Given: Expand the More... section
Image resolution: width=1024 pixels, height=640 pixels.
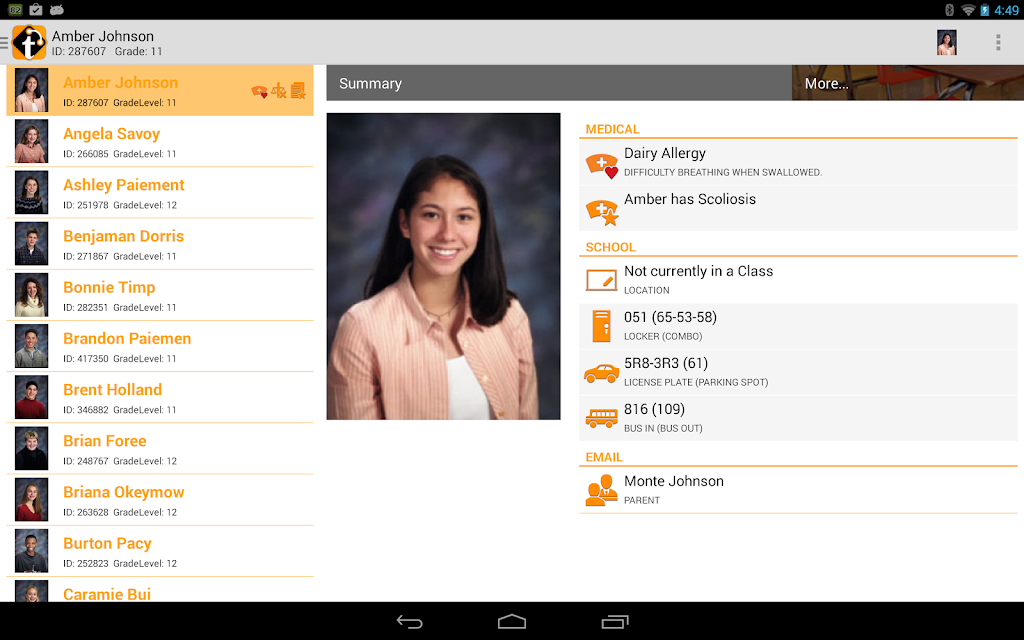Looking at the screenshot, I should tap(908, 83).
